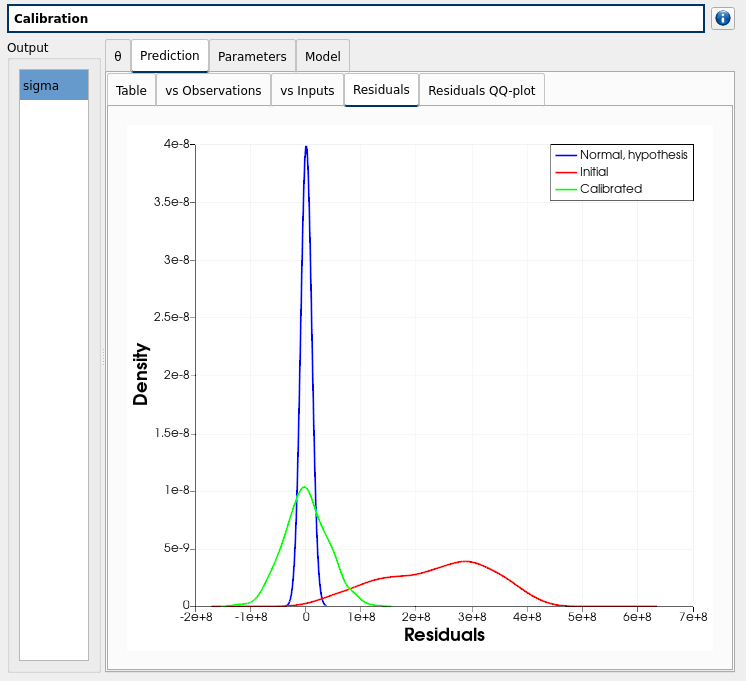746x681 pixels.
Task: Click the Density y-axis title
Action: click(141, 374)
